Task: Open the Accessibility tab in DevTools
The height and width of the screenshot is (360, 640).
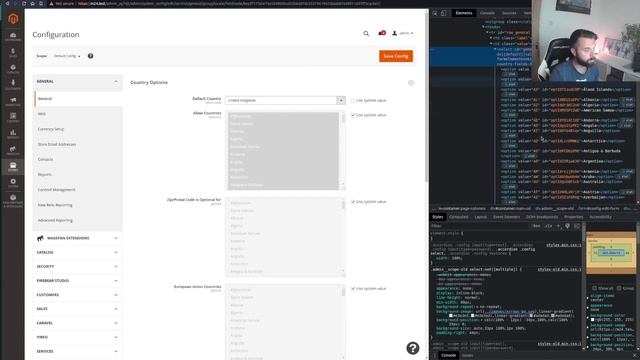Action: click(600, 217)
